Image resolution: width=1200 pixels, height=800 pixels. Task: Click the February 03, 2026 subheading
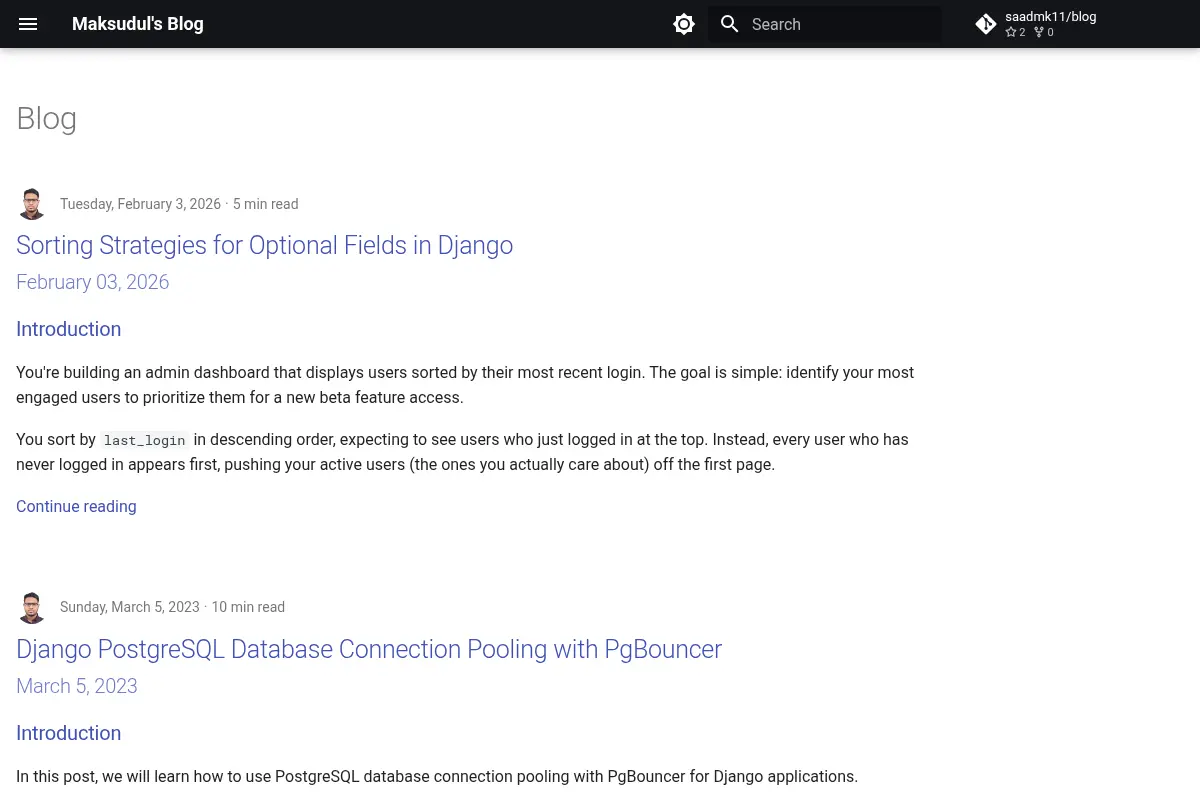(92, 282)
